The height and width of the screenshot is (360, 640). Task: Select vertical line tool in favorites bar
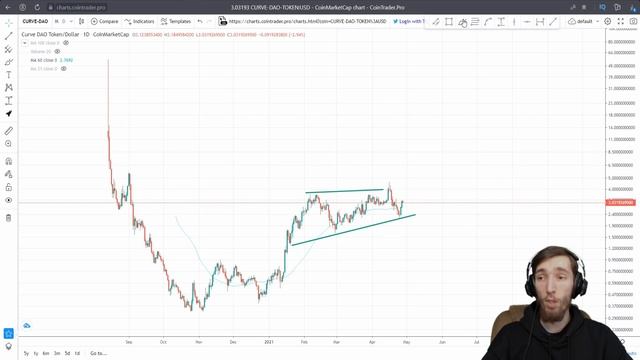click(514, 22)
